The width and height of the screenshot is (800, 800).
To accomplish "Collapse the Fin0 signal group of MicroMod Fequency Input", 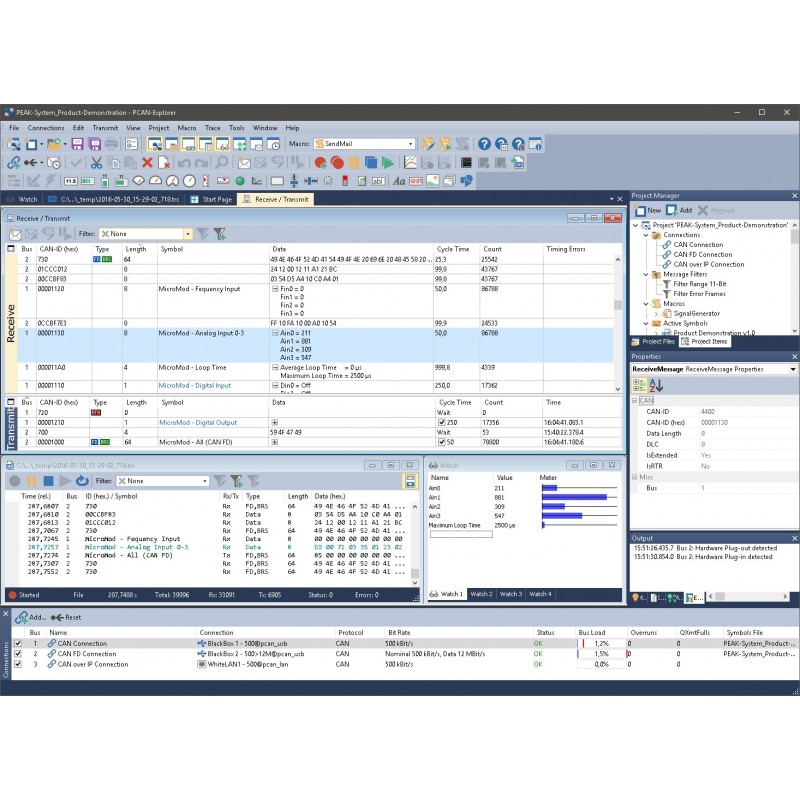I will tap(275, 289).
